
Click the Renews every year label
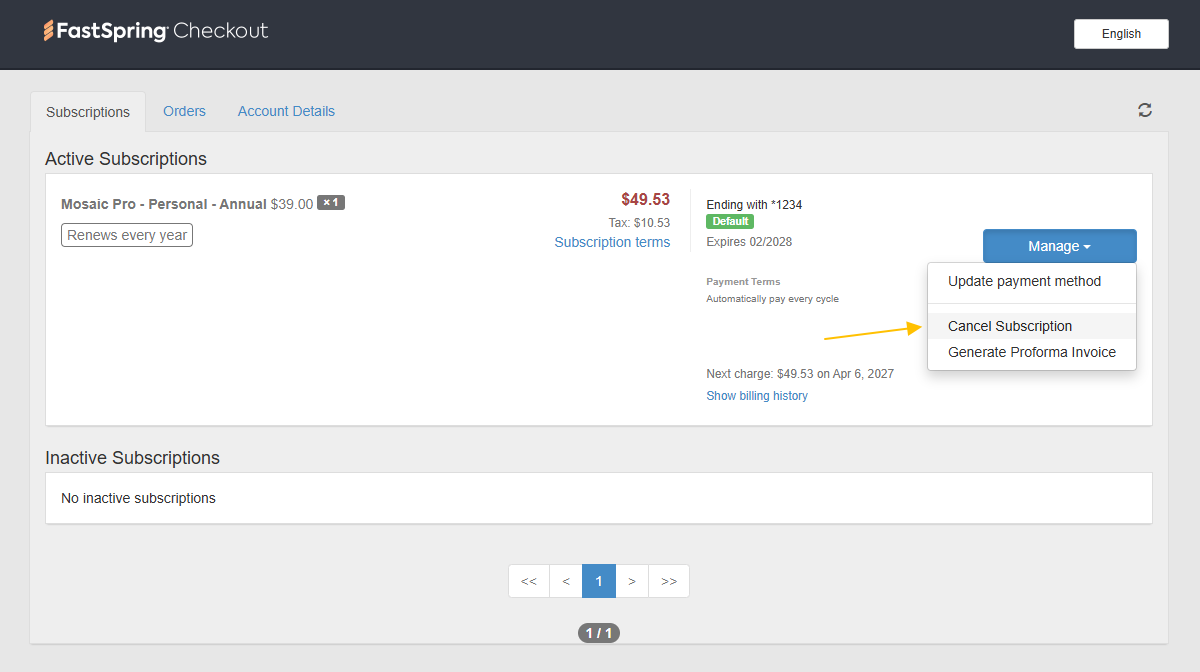click(127, 235)
